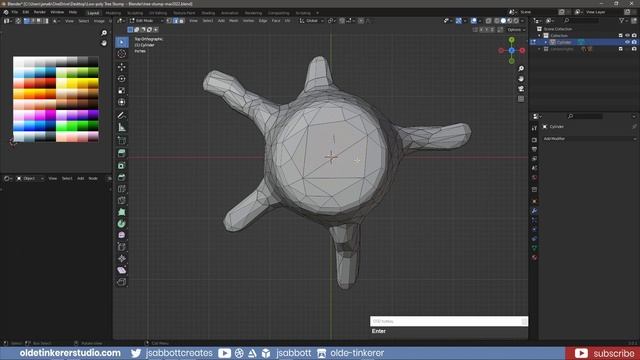Open the Add Modifier dropdown
Image resolution: width=640 pixels, height=360 pixels.
(x=589, y=139)
